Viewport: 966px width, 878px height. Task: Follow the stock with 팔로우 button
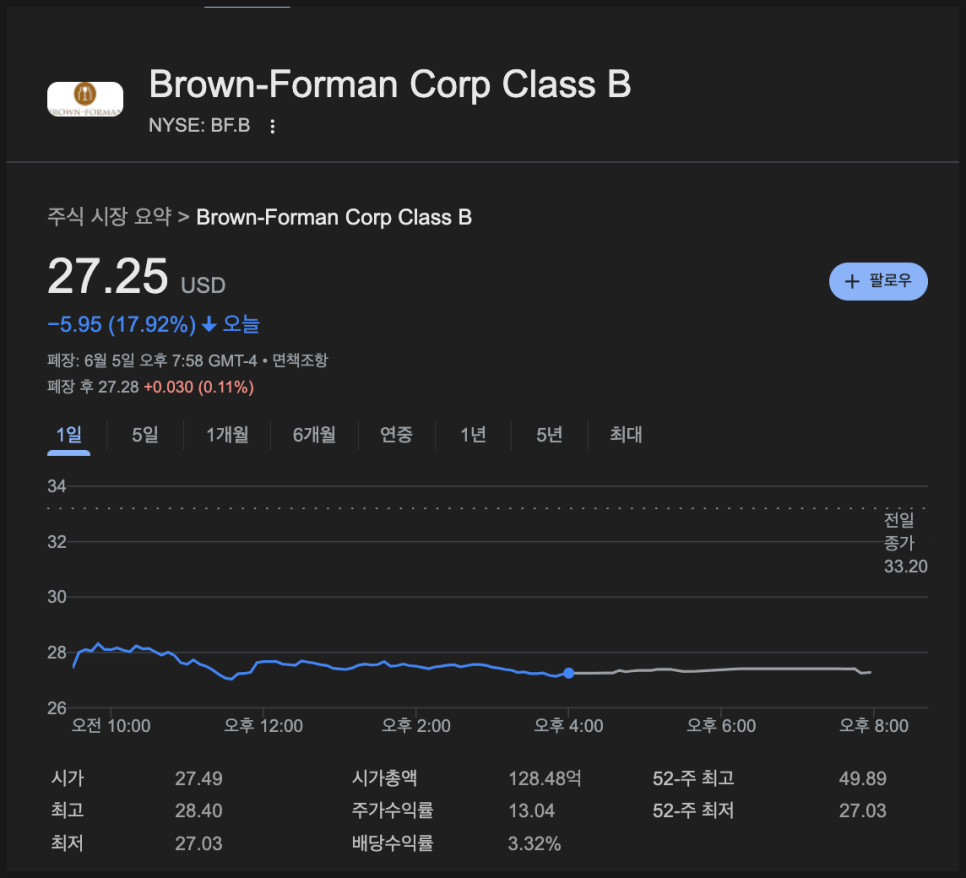click(879, 282)
